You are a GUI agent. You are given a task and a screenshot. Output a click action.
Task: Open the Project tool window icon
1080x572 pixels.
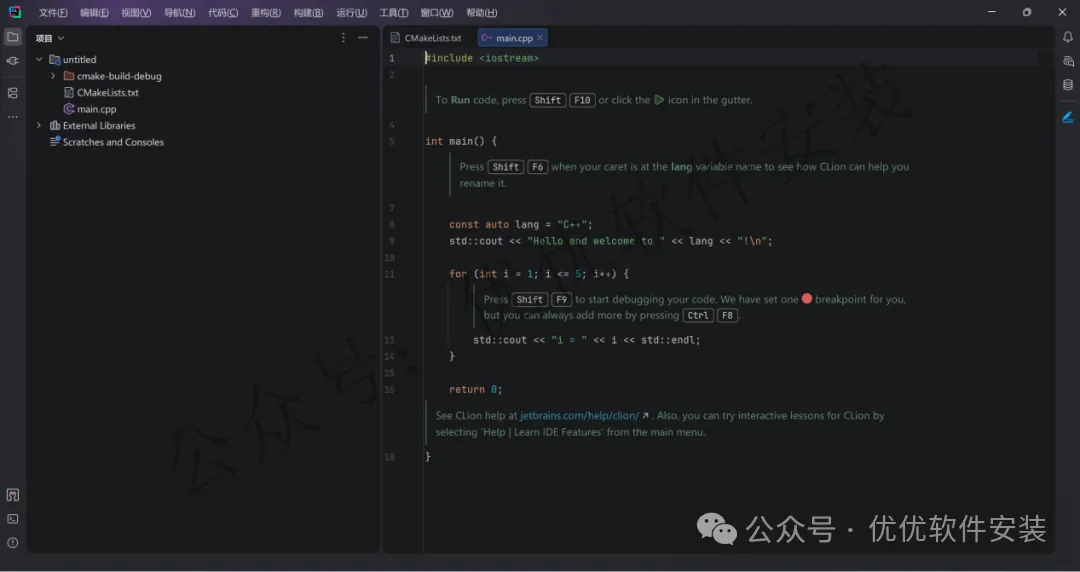[12, 37]
